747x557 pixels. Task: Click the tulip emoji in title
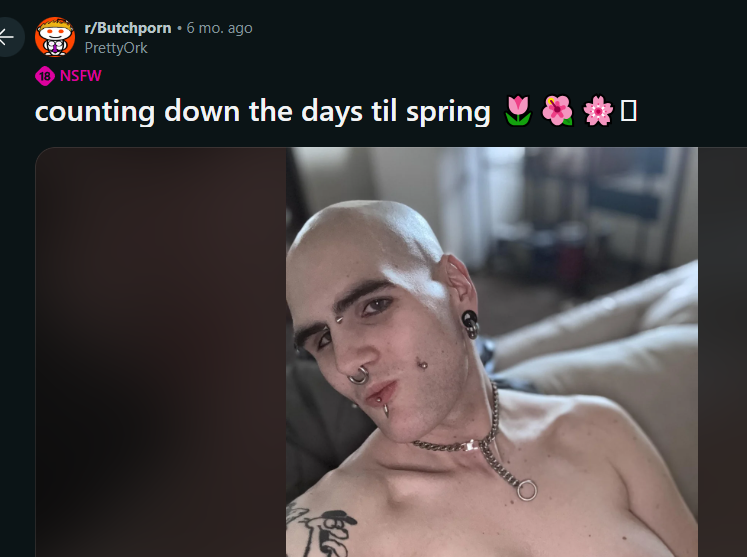click(518, 111)
